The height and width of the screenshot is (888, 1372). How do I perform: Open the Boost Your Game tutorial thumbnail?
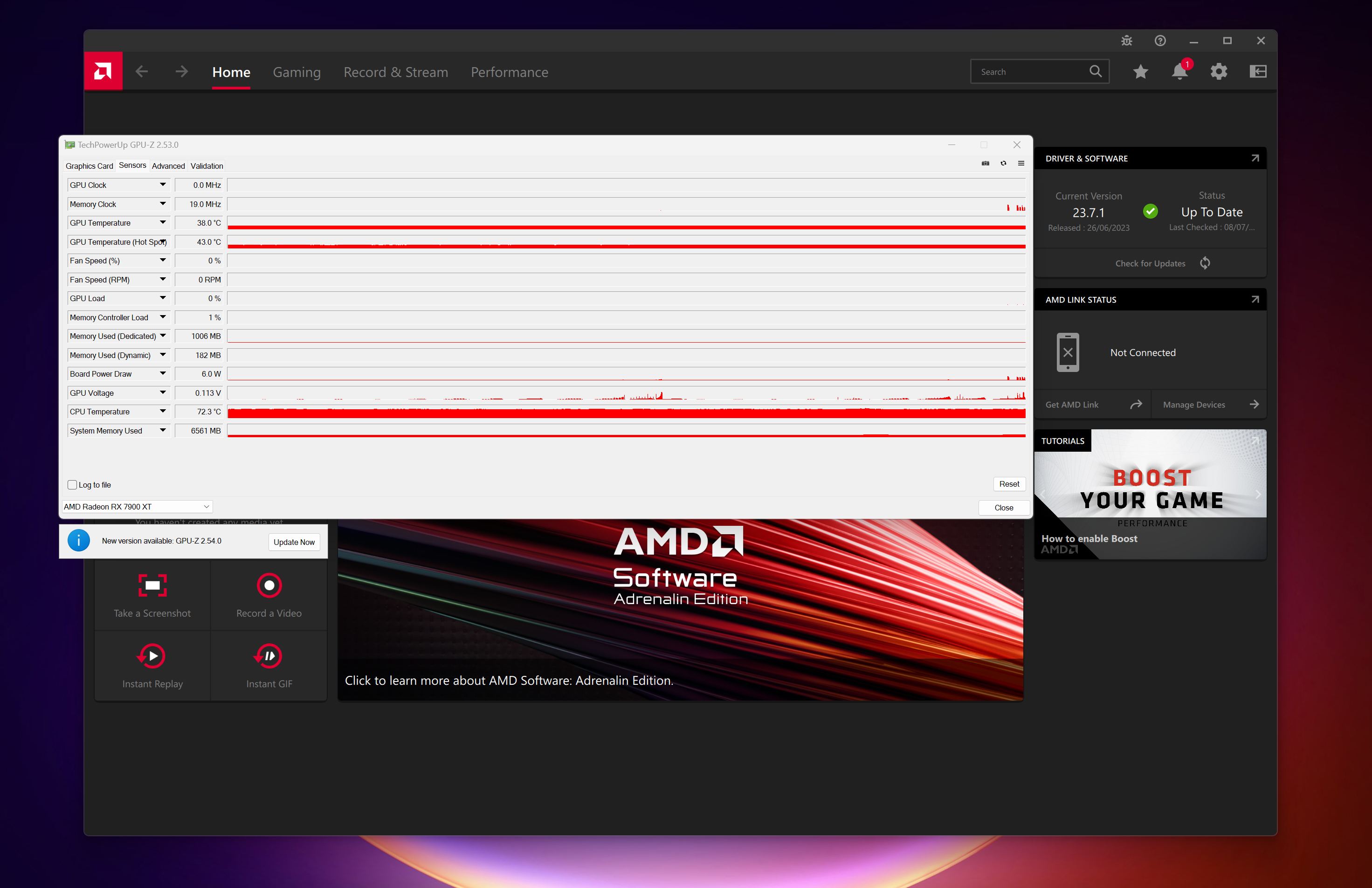point(1150,494)
